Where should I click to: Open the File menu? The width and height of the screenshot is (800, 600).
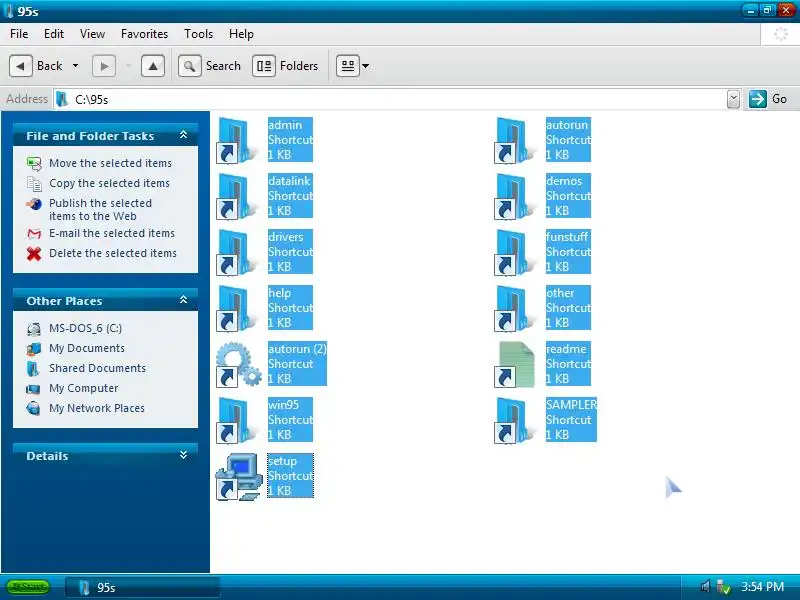pos(19,34)
